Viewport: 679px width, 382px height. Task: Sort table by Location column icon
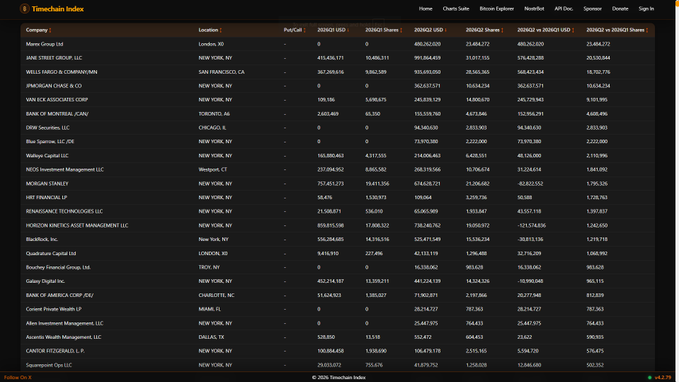tap(221, 30)
